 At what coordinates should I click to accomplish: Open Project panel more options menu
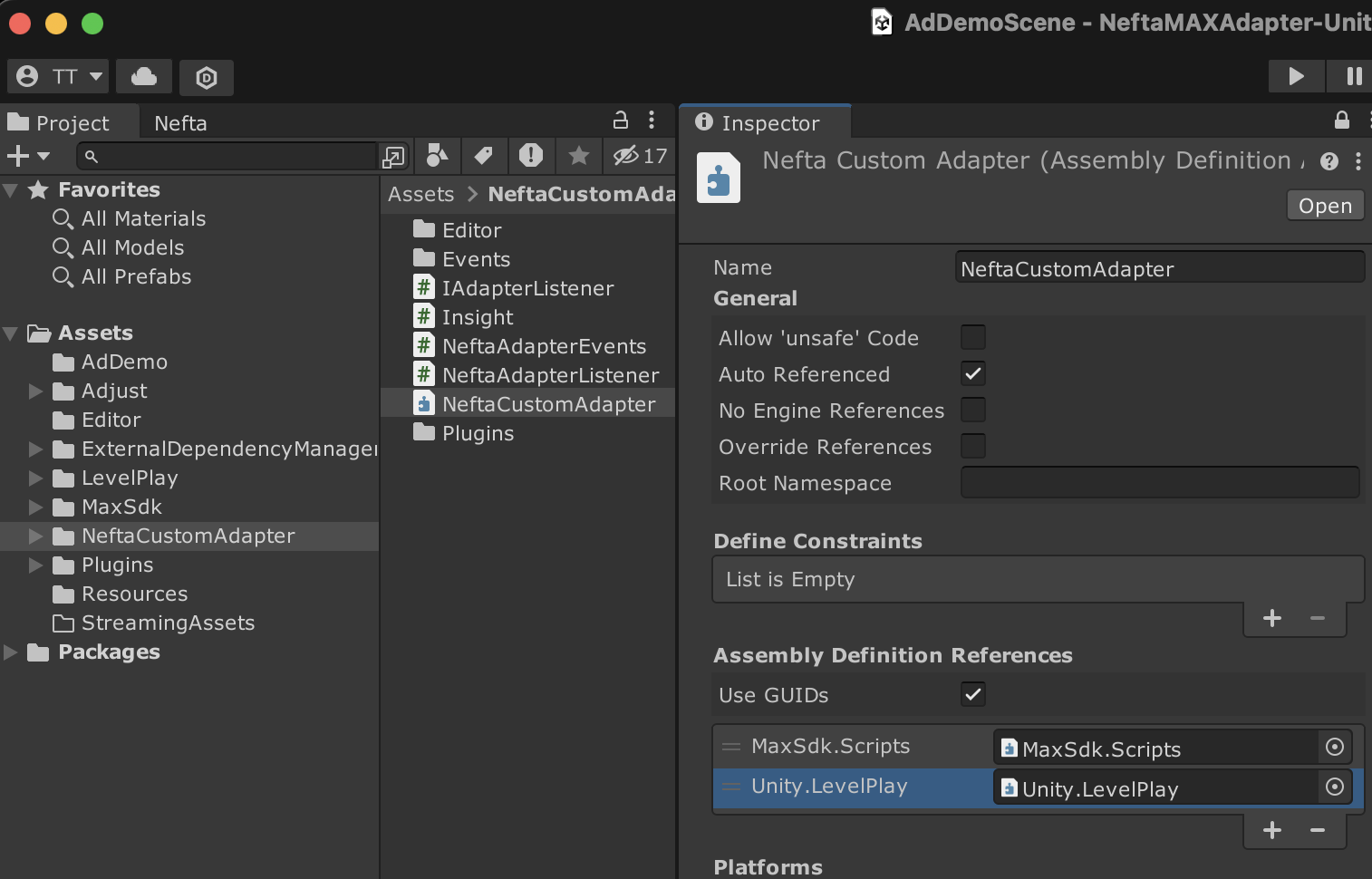pos(652,120)
